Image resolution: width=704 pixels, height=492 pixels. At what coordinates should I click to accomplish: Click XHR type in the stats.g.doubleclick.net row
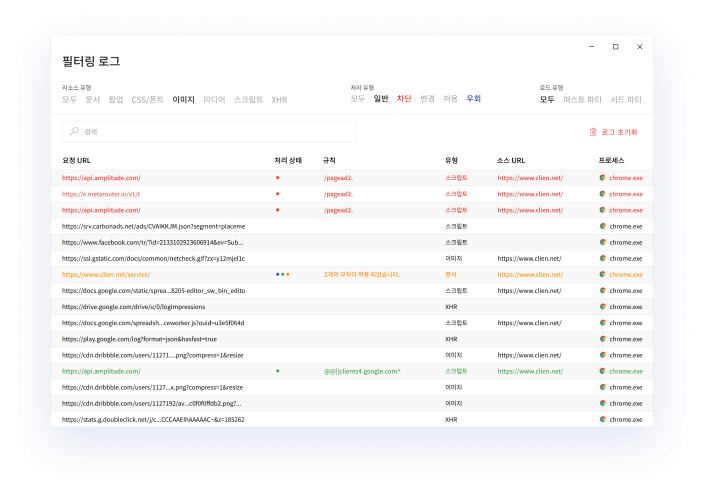451,419
